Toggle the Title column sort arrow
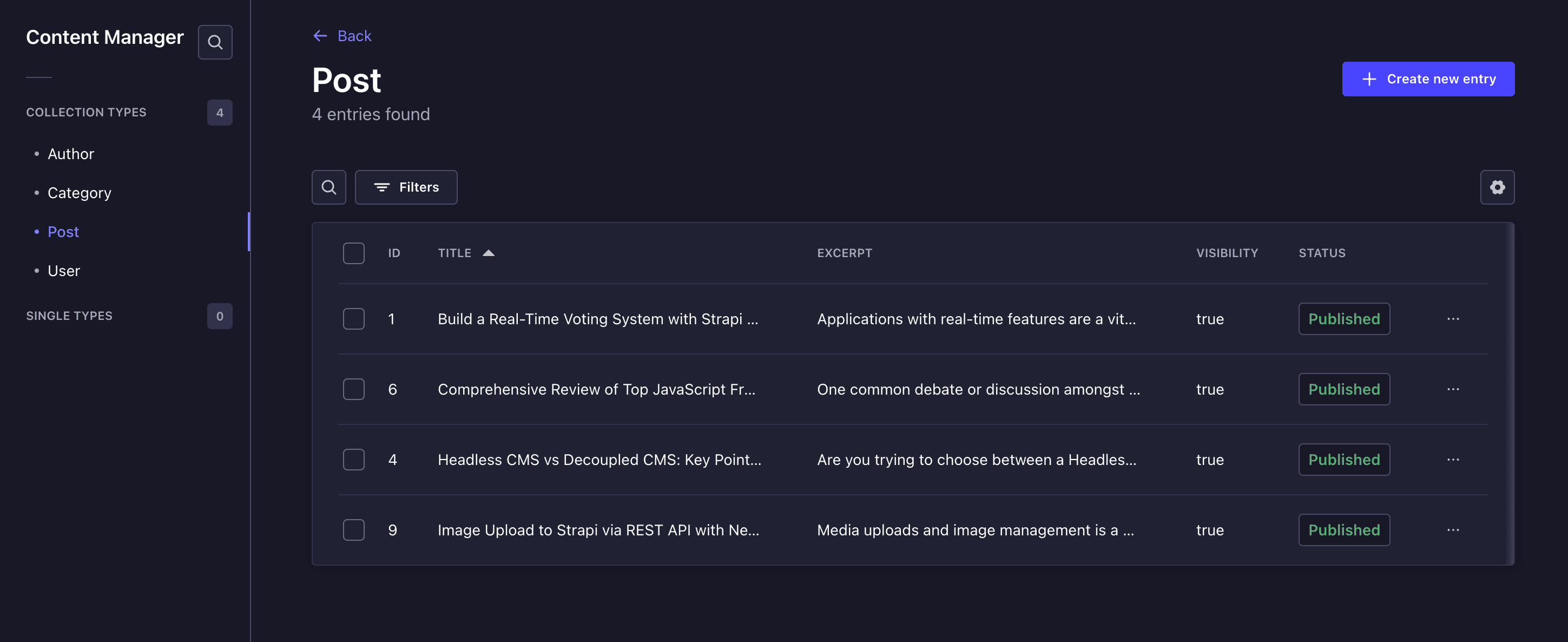 click(x=488, y=253)
